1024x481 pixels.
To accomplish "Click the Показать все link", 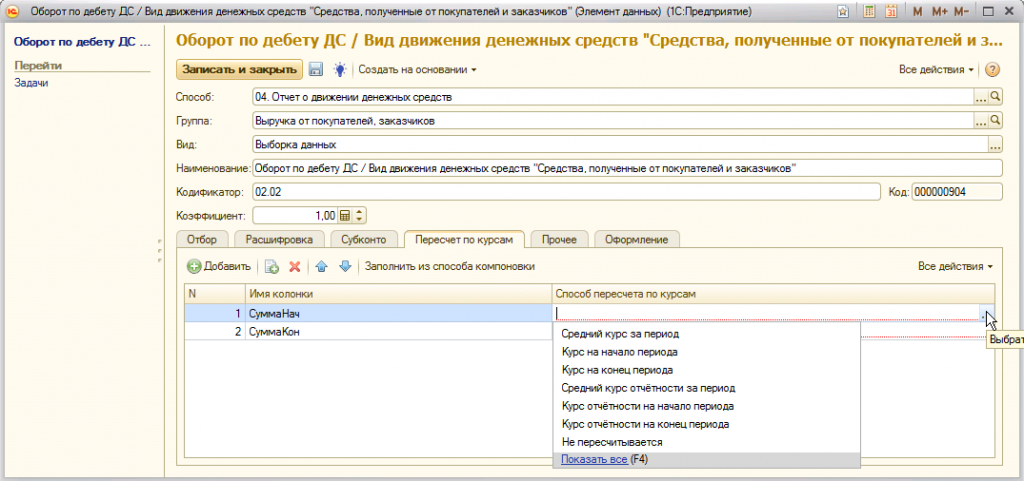I will coord(594,460).
